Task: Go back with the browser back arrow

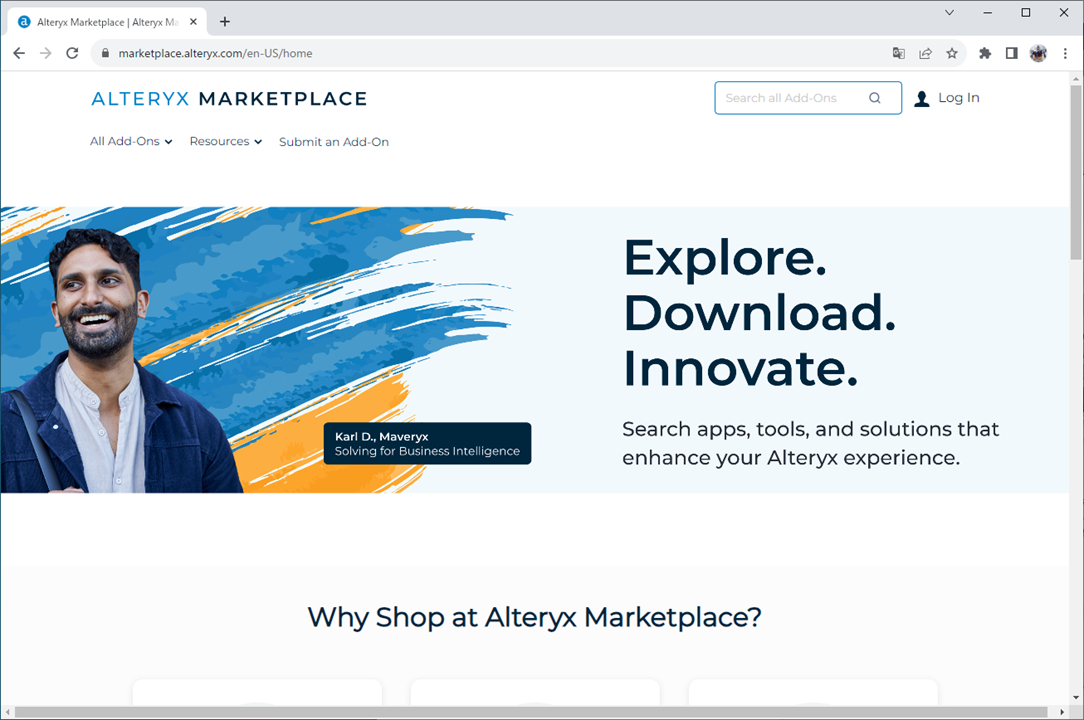Action: tap(19, 53)
